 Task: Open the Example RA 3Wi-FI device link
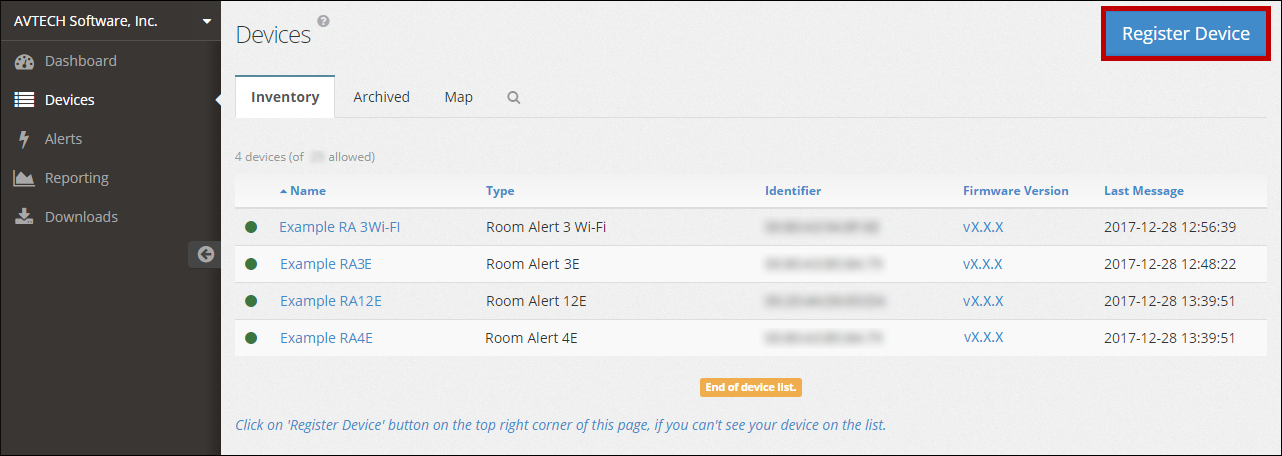coord(339,227)
